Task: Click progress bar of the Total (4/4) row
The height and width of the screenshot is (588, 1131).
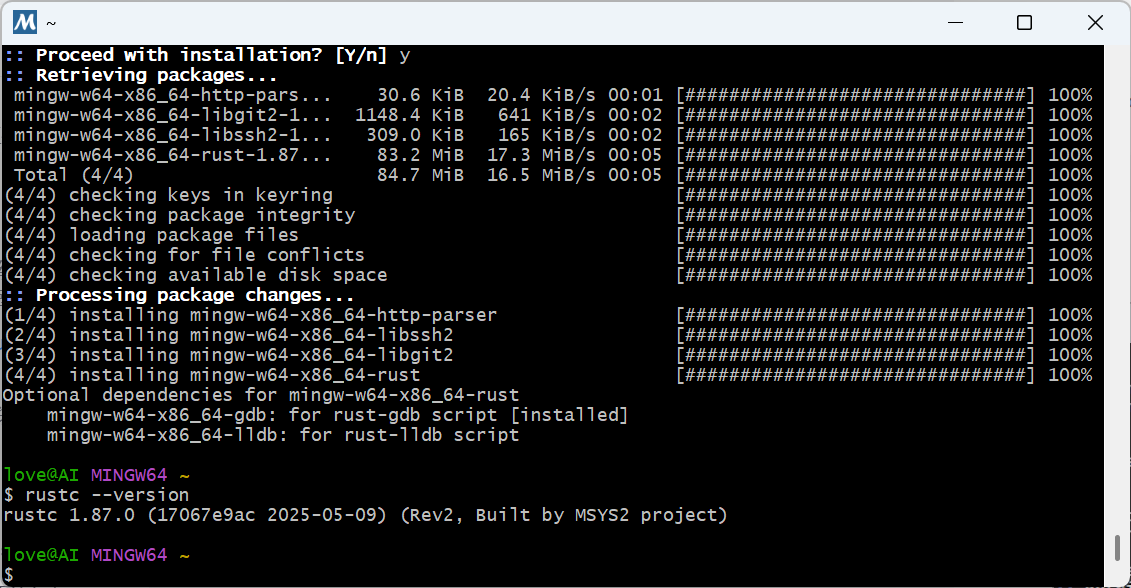Action: coord(855,175)
